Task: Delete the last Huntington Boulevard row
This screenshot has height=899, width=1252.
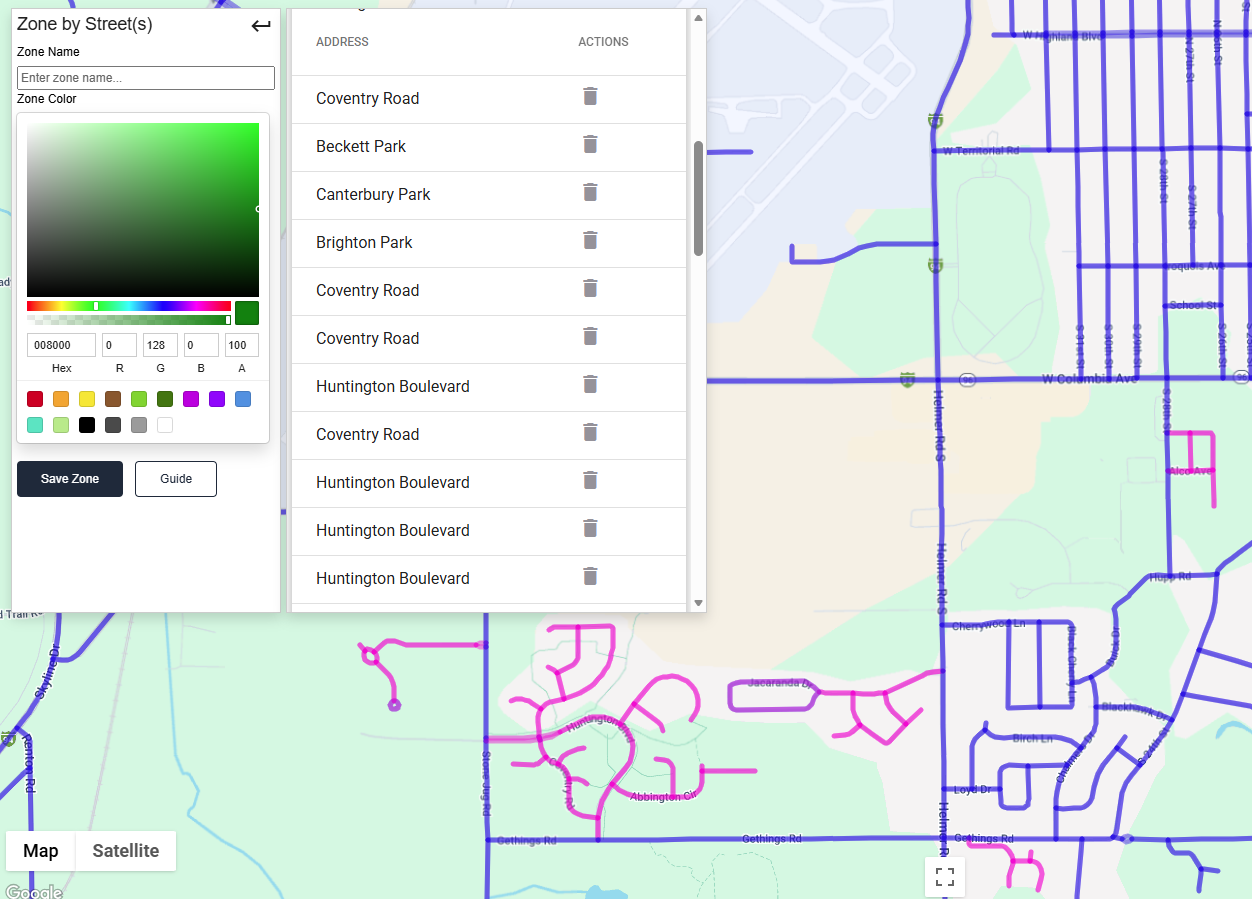Action: point(590,576)
